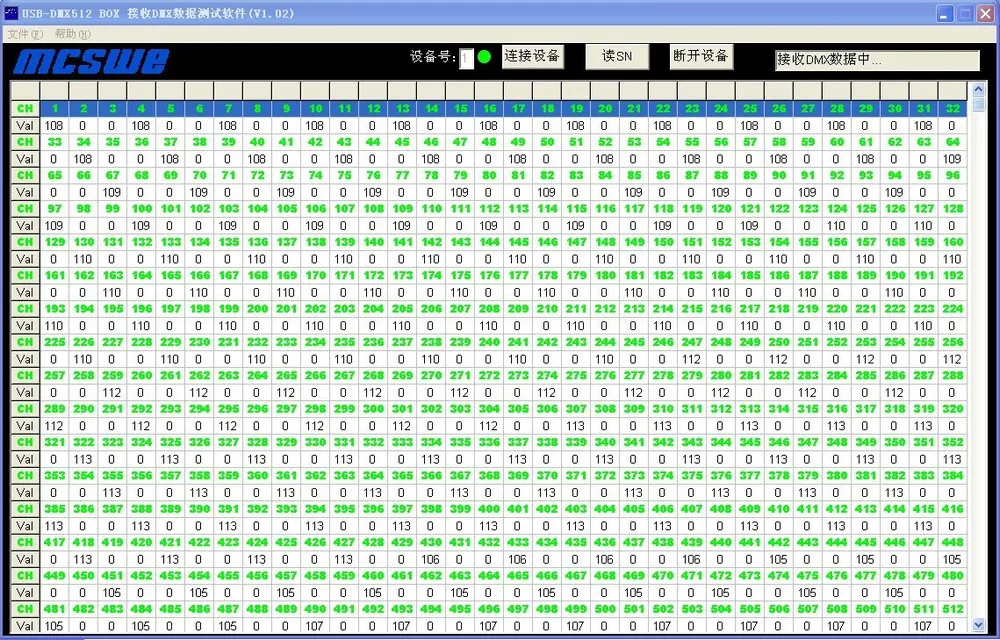Select channel header 33
1000x640 pixels.
click(54, 142)
